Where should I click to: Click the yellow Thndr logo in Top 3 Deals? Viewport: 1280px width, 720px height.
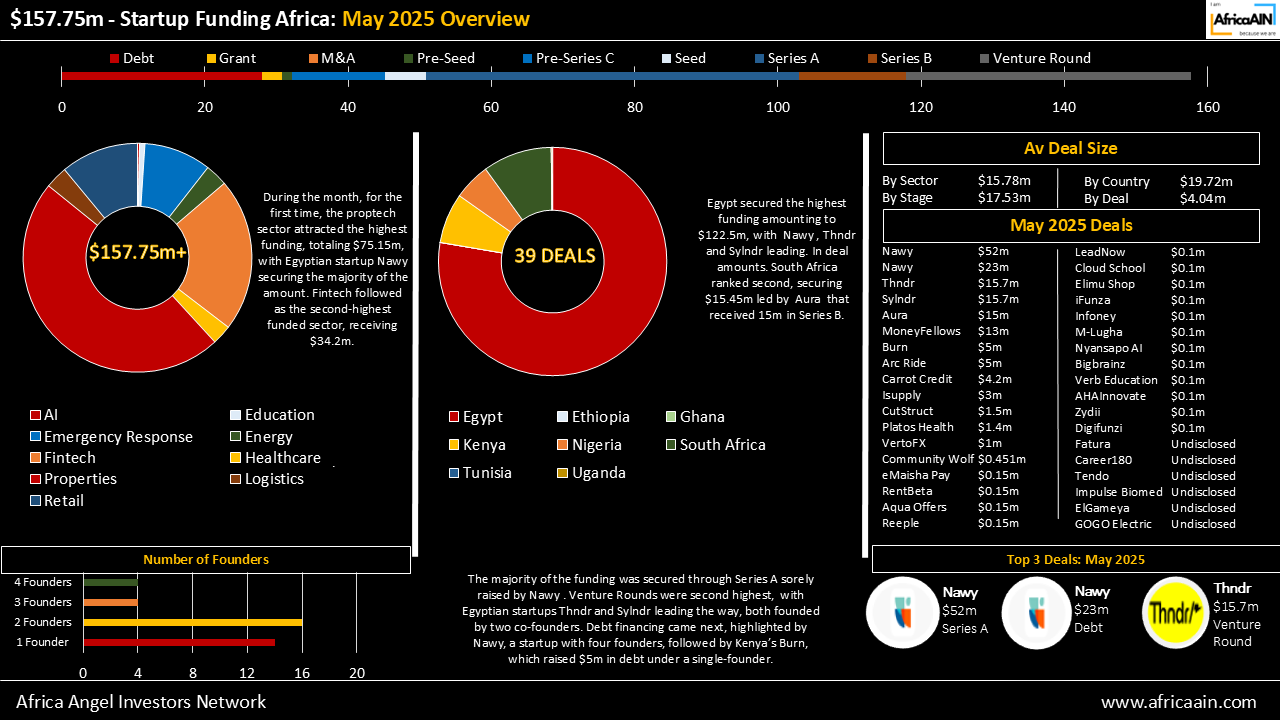point(1175,612)
